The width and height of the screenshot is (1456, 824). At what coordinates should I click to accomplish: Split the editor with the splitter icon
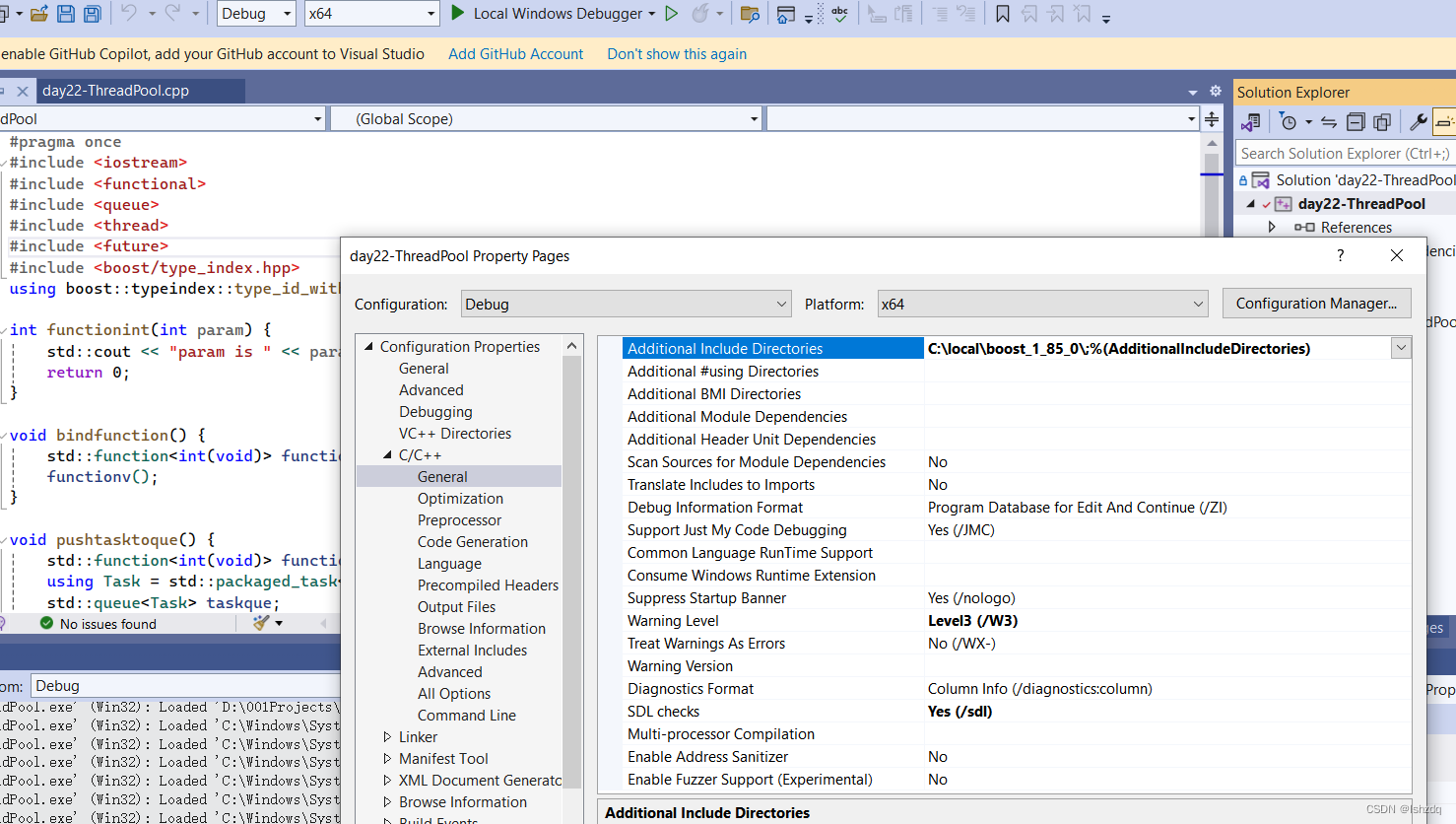[x=1212, y=119]
